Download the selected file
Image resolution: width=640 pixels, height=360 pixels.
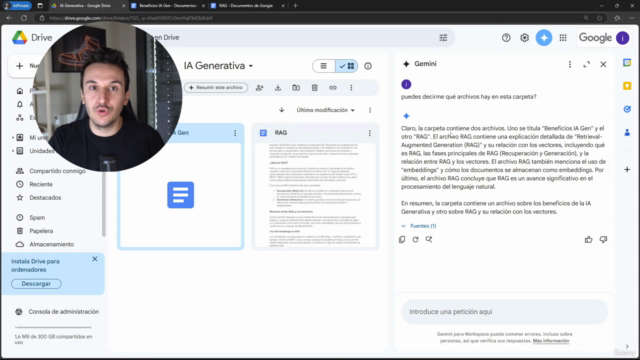click(278, 88)
